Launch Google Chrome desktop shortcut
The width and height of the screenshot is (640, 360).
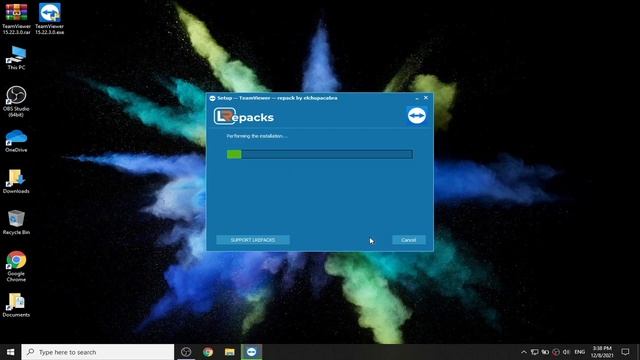pos(16,267)
